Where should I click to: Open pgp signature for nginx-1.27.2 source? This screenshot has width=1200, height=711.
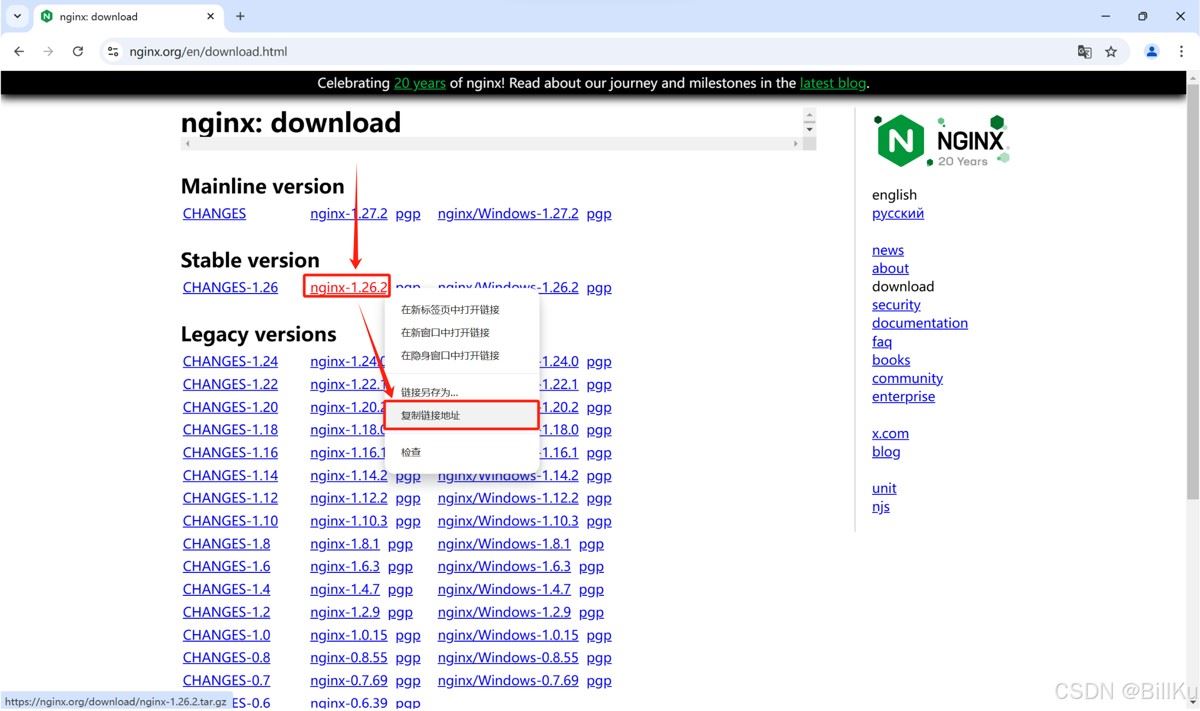408,213
